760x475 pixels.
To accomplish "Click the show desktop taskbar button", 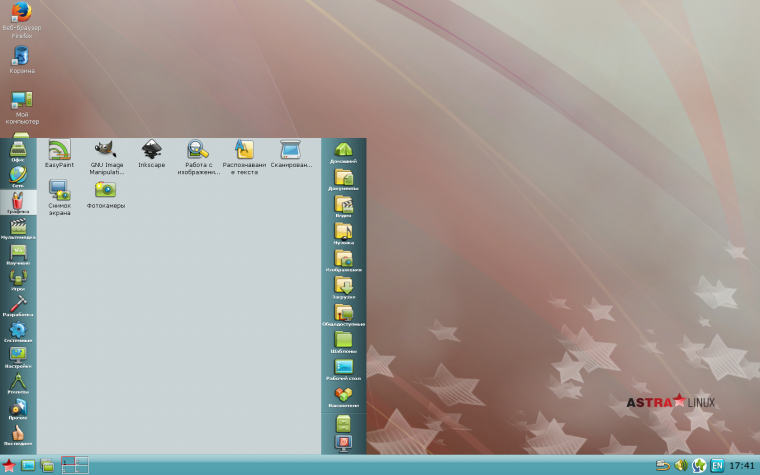I will (x=28, y=466).
